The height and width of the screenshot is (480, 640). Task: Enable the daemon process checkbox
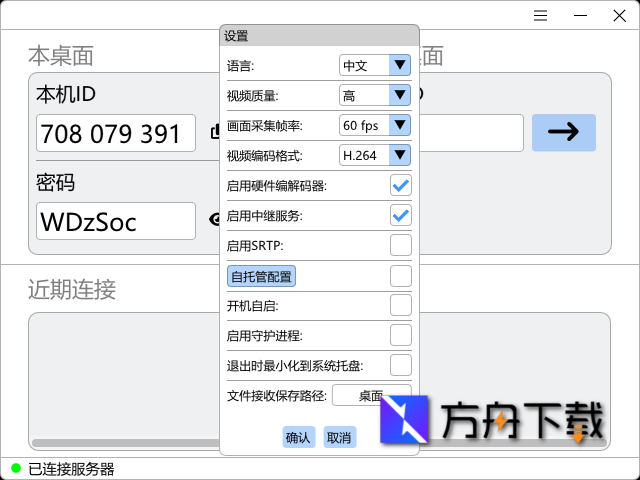point(400,335)
